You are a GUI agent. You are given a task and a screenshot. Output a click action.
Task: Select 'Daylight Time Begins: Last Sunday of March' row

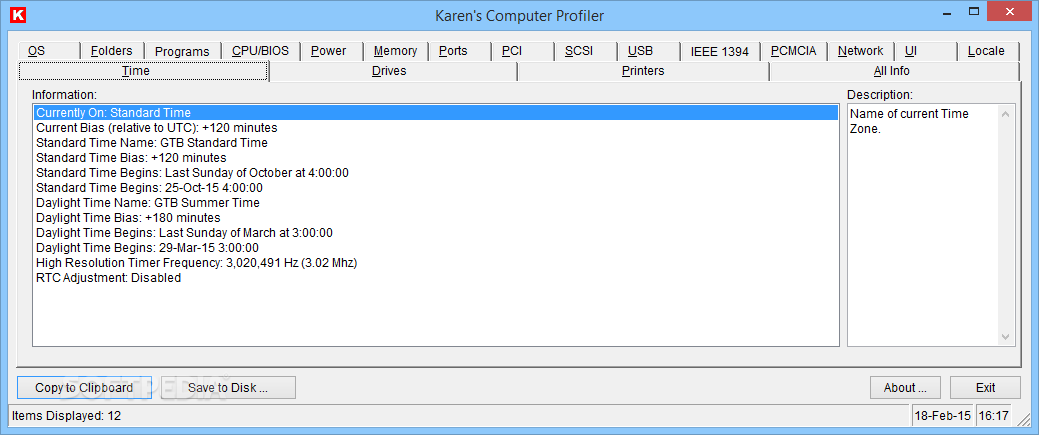coord(436,233)
